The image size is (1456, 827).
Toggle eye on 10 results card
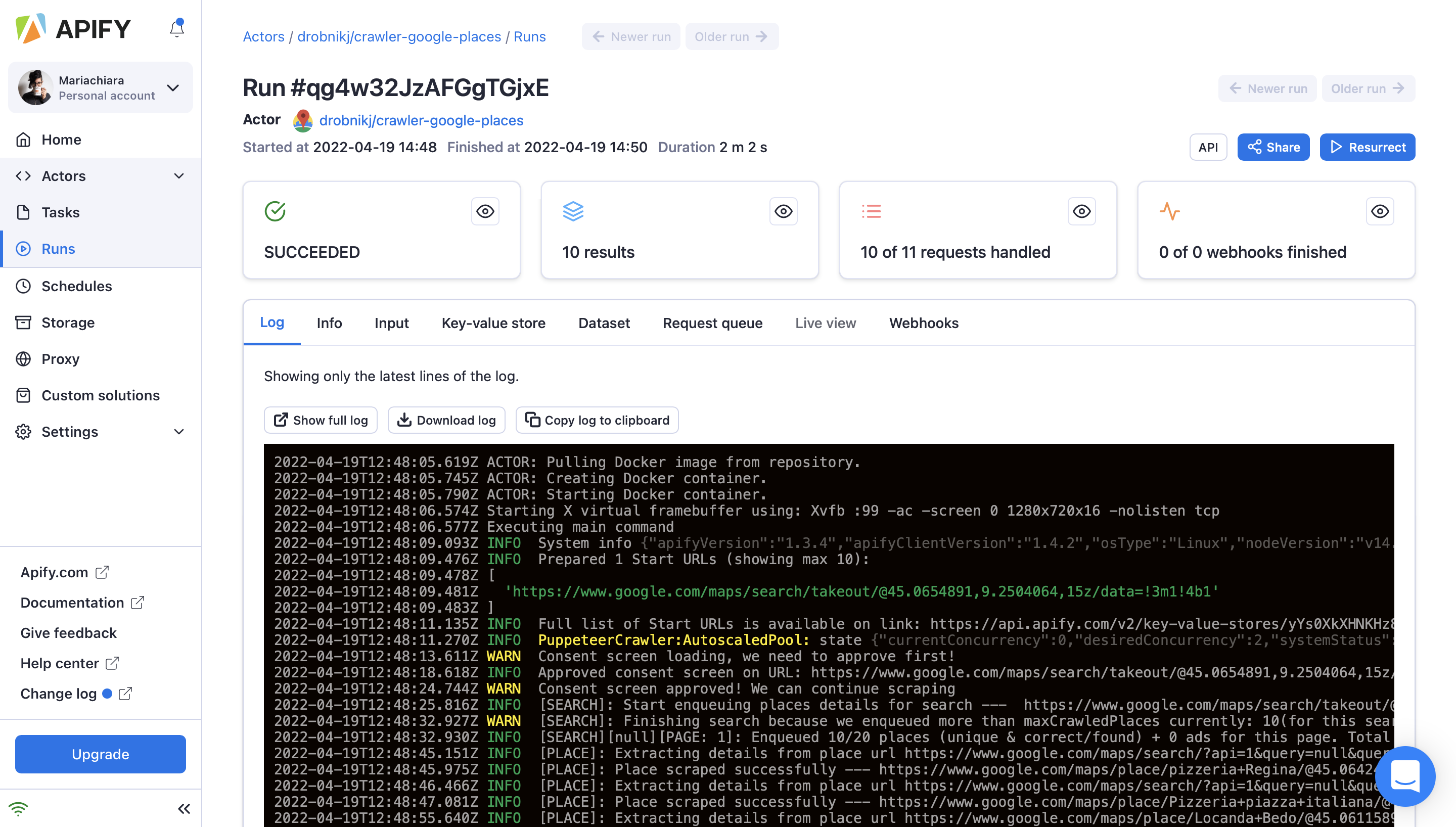point(784,211)
